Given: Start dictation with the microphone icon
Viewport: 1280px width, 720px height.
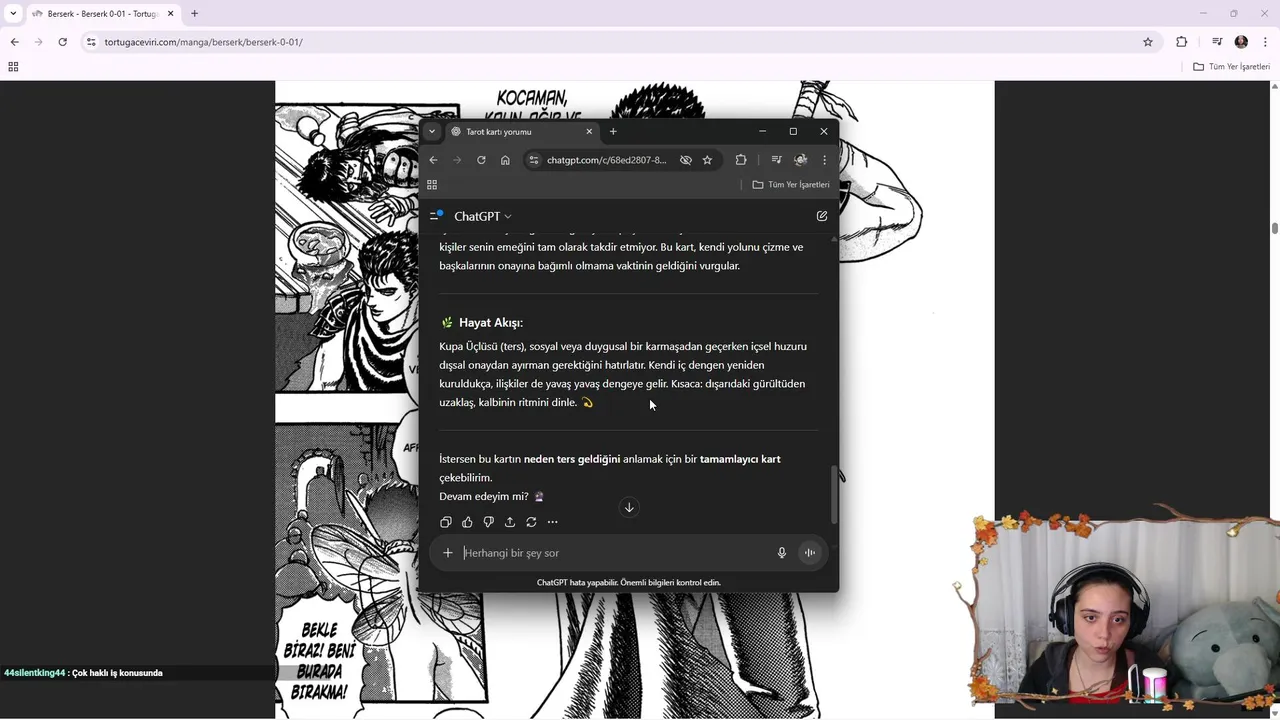Looking at the screenshot, I should coord(782,553).
